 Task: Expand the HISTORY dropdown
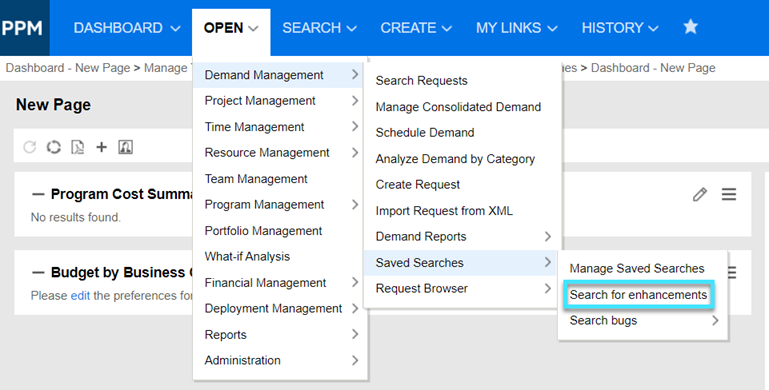620,28
